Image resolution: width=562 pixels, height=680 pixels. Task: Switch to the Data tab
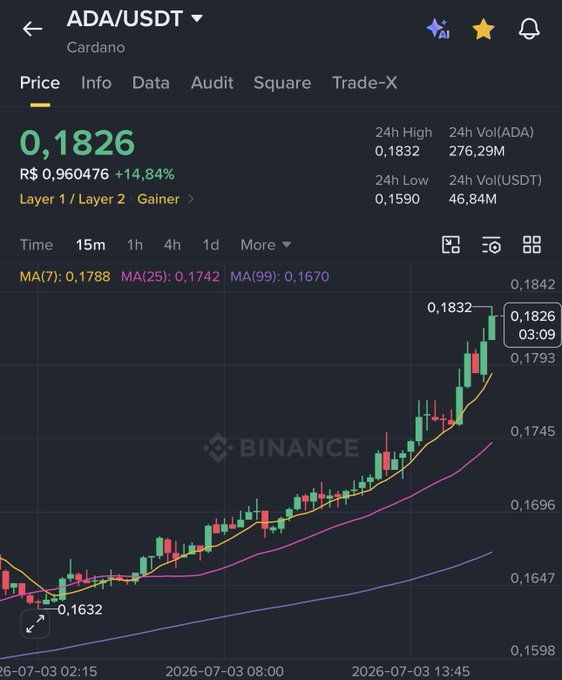151,82
